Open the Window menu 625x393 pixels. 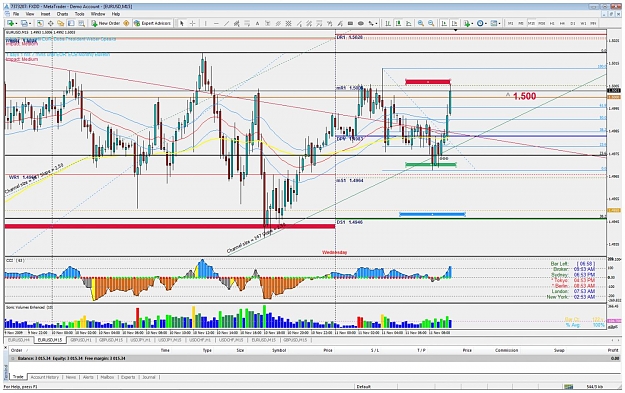pos(98,14)
